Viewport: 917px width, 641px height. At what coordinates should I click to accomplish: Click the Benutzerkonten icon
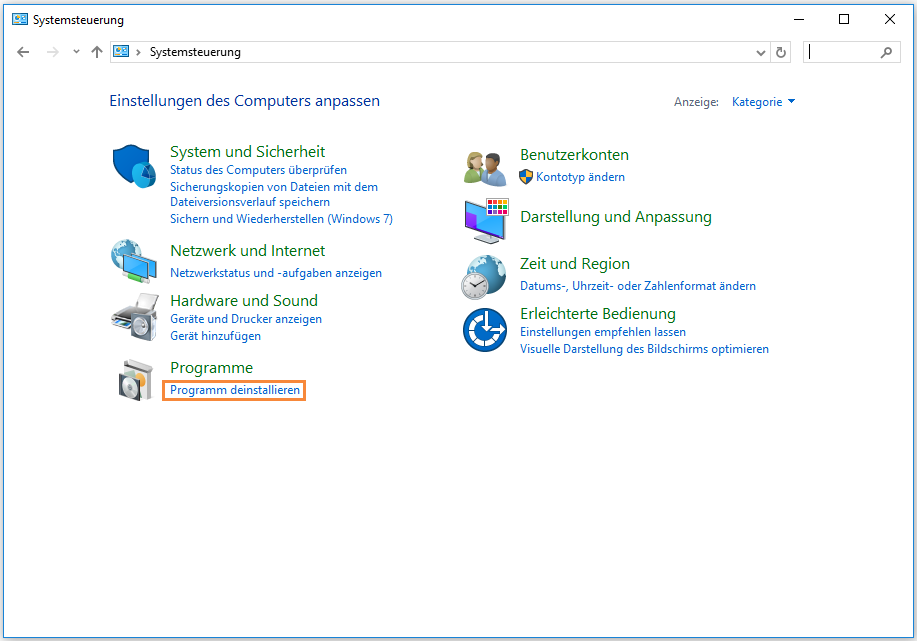(x=484, y=166)
